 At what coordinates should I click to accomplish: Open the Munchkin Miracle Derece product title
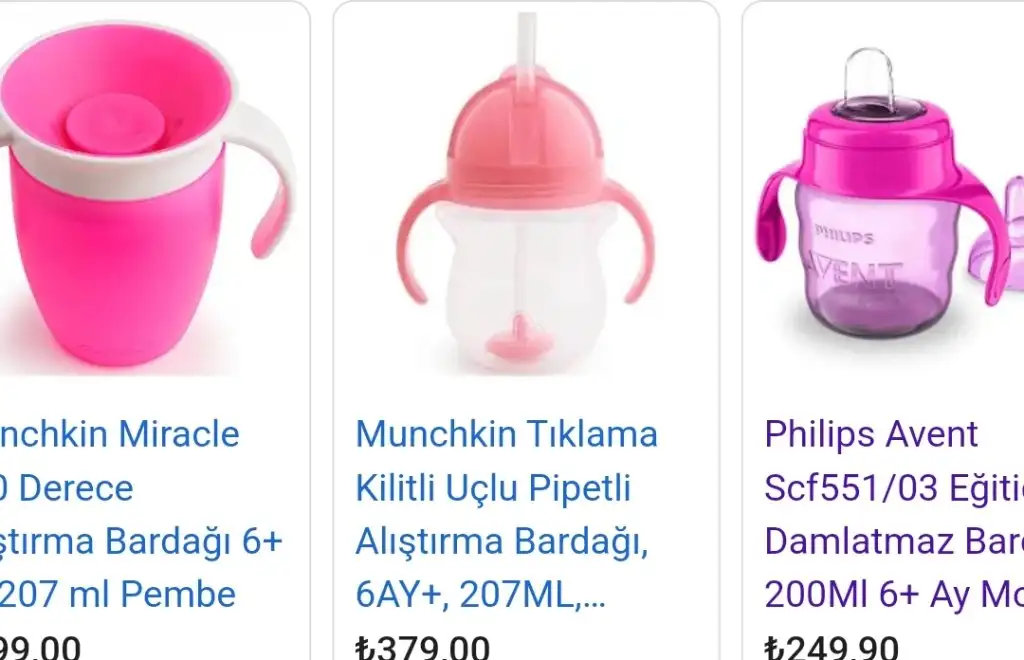(x=140, y=514)
